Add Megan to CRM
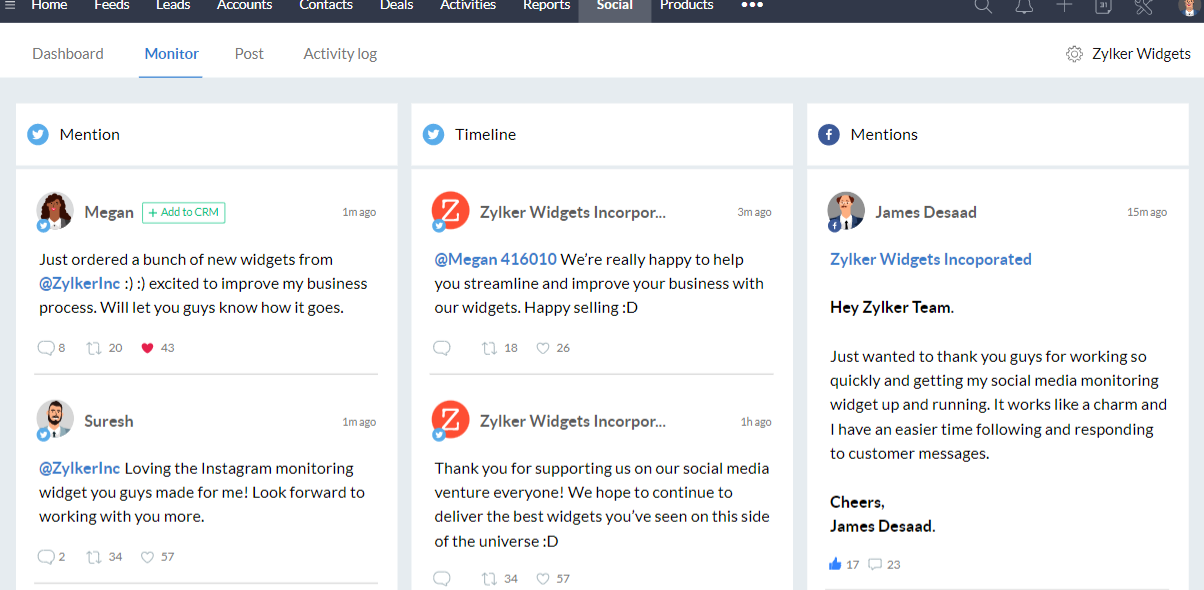This screenshot has height=590, width=1204. tap(184, 212)
